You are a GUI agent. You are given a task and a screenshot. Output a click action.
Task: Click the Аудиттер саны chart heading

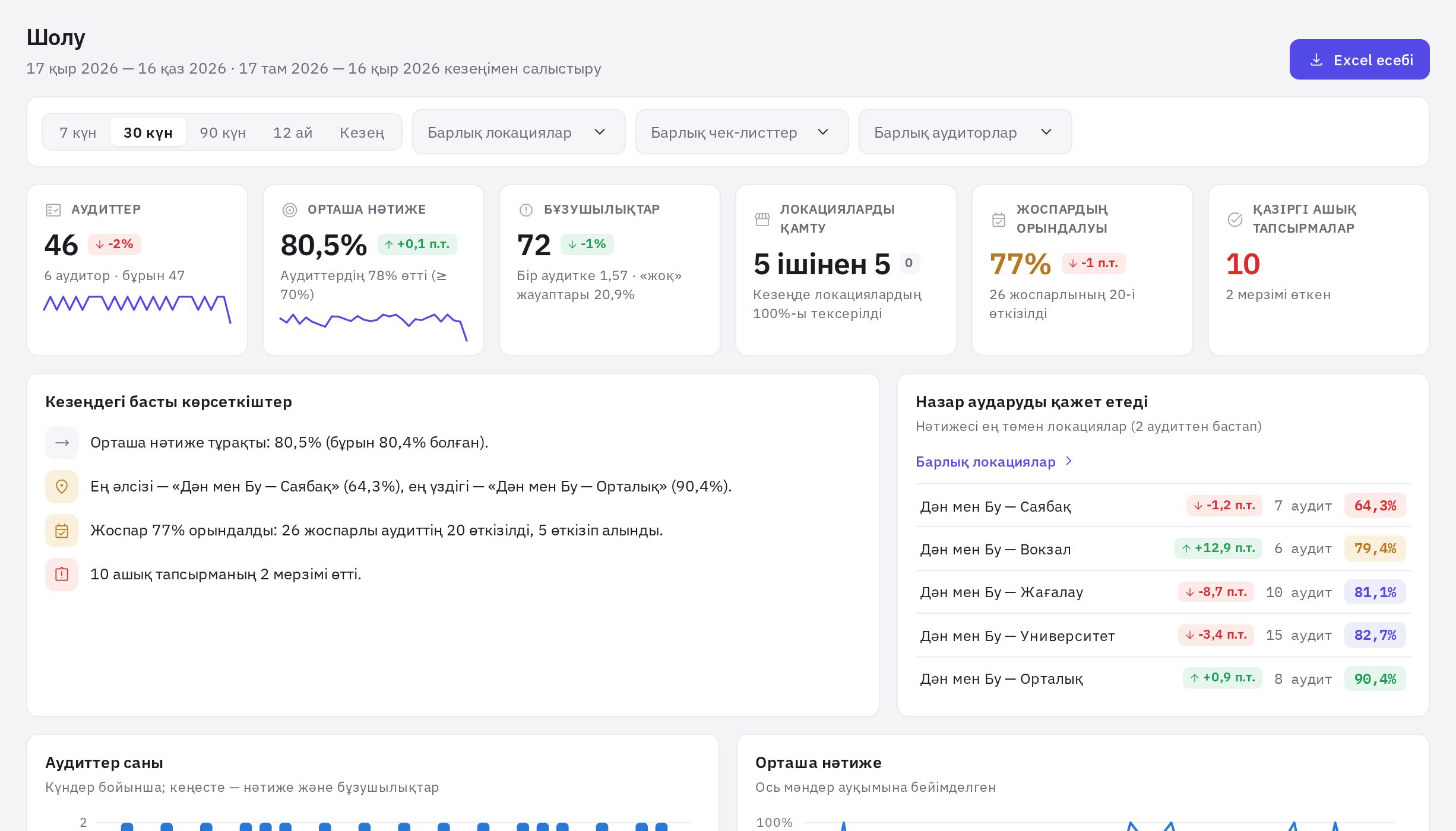click(104, 763)
